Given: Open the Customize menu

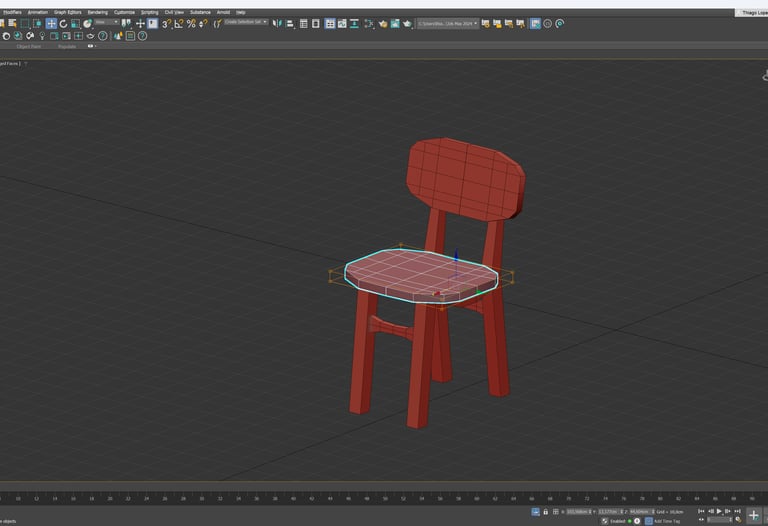Looking at the screenshot, I should 124,12.
